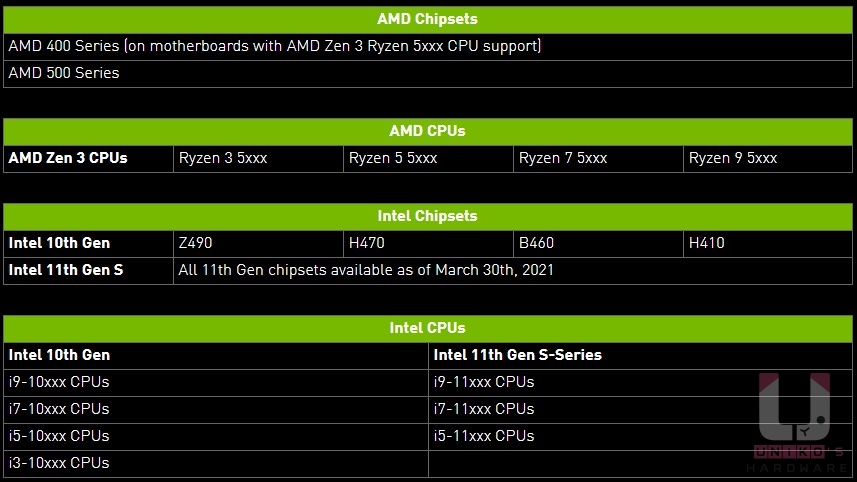
Task: Click the H410 chipset cell
Action: pyautogui.click(x=768, y=243)
